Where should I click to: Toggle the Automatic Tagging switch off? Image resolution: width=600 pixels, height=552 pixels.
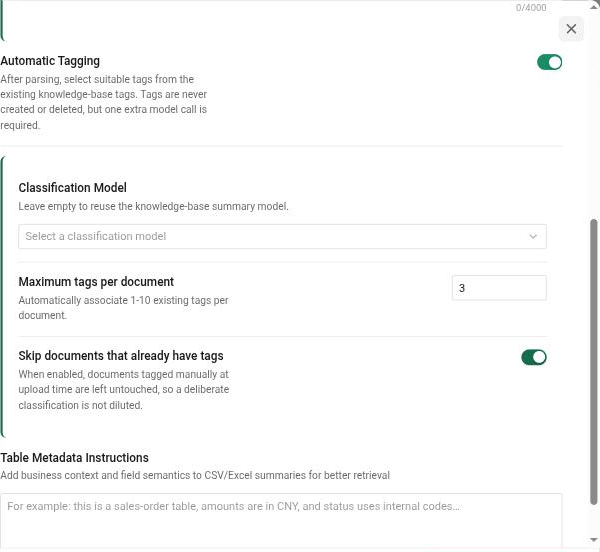[549, 62]
